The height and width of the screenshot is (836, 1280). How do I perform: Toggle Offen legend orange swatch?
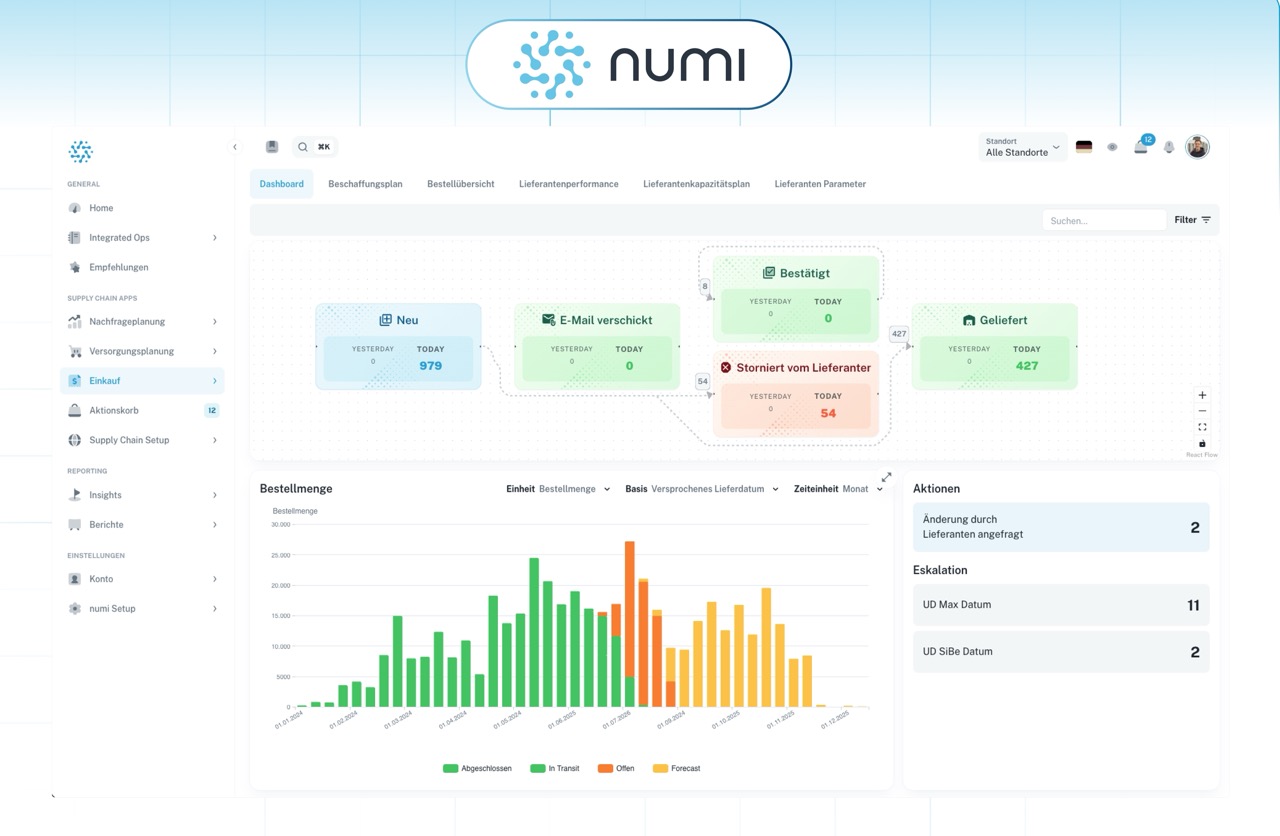605,768
